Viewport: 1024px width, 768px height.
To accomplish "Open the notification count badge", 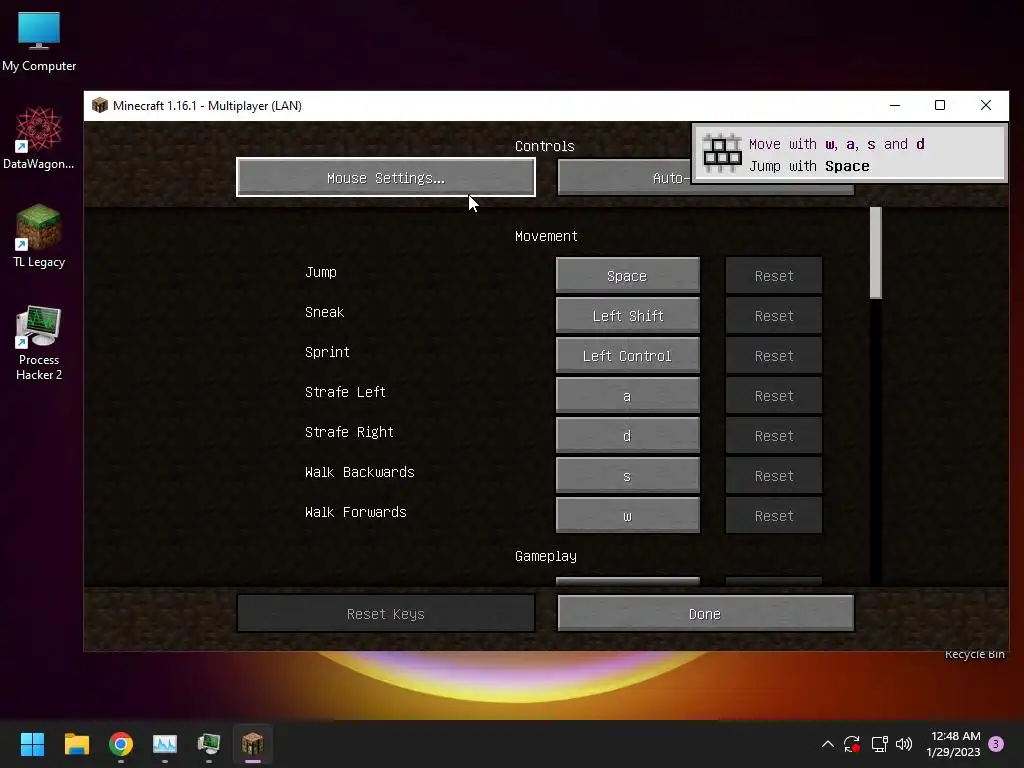I will (x=996, y=744).
